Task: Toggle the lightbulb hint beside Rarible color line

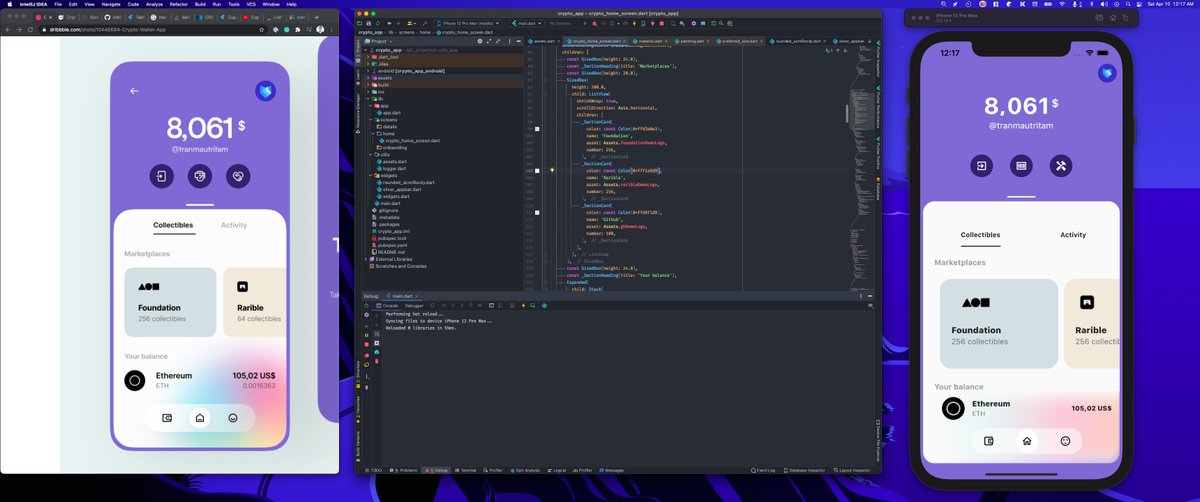Action: tap(552, 171)
